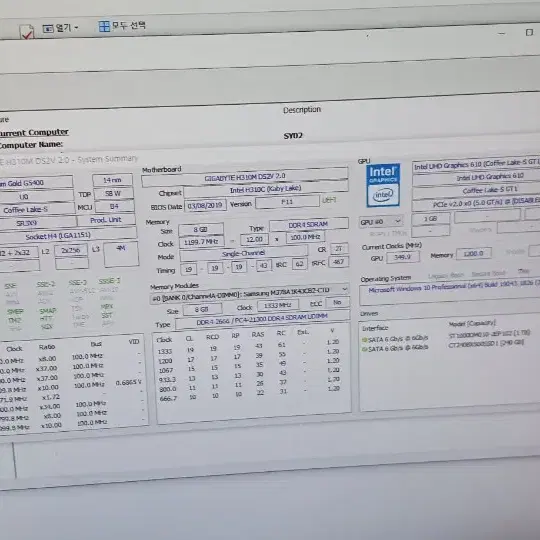
Task: Select the CT240BX500SSD1 240 GB drive row
Action: (x=442, y=345)
